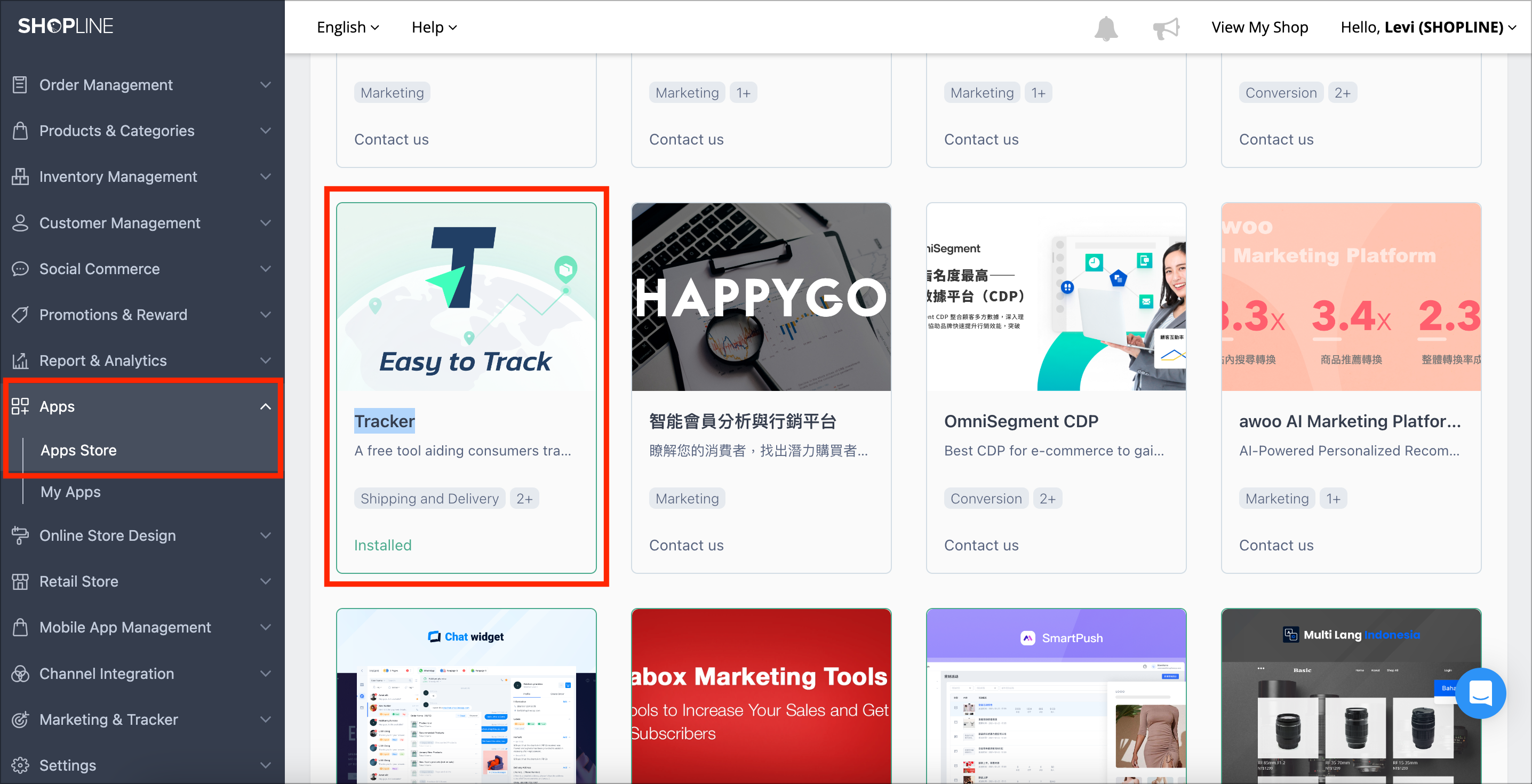The width and height of the screenshot is (1532, 784).
Task: Open Report & Analytics chart icon
Action: point(20,361)
